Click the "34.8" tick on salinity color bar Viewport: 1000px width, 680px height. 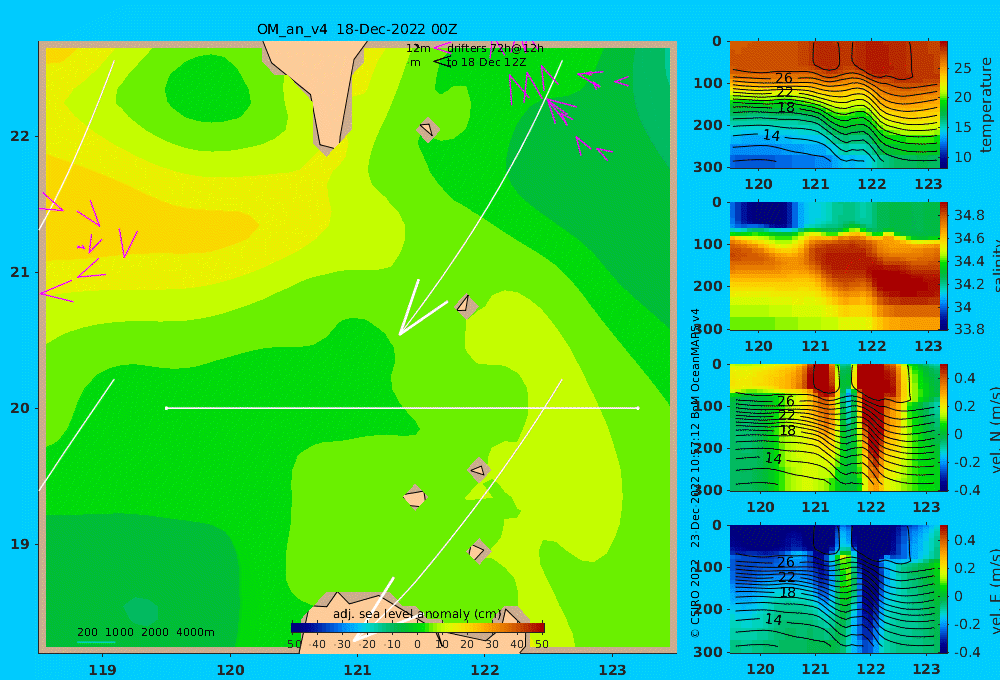969,215
